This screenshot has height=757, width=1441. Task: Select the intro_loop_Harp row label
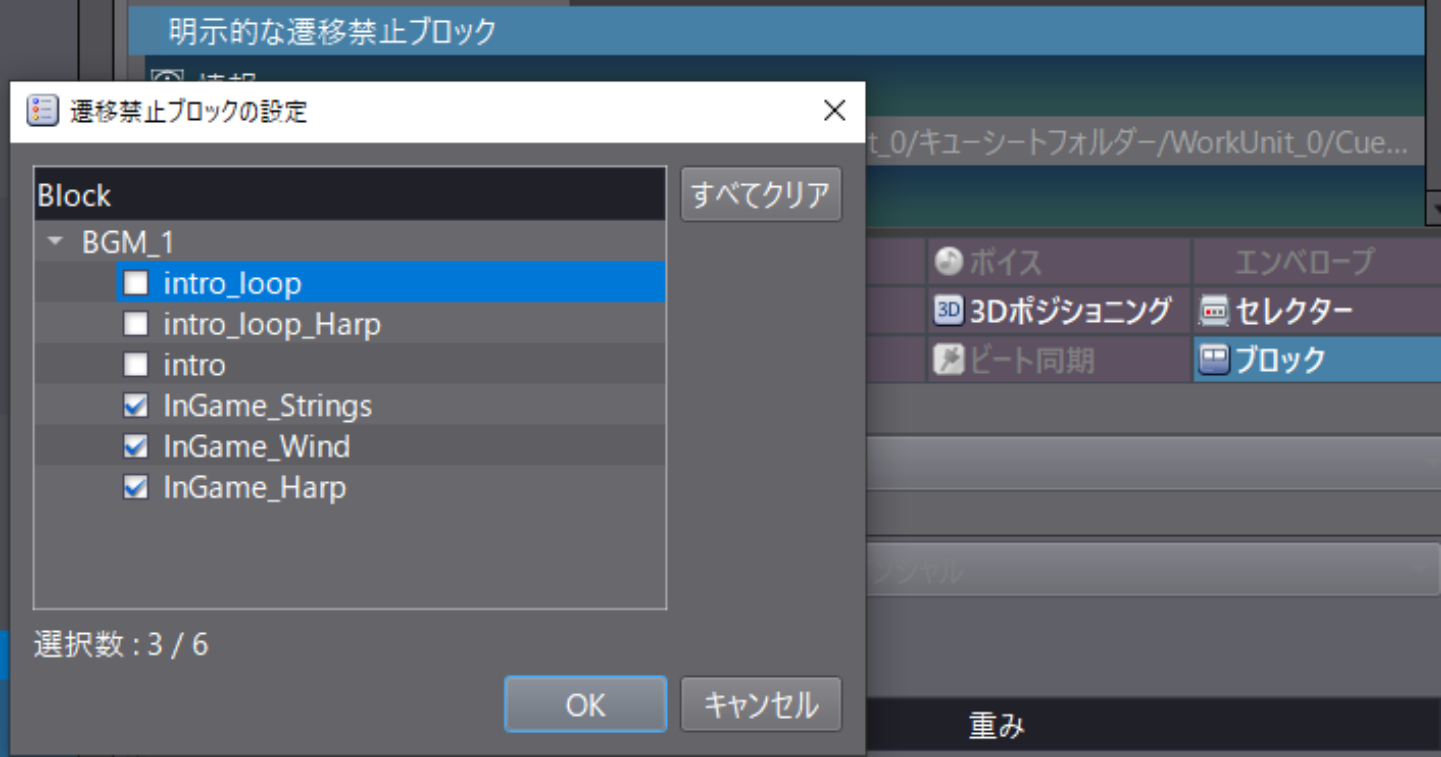tap(272, 325)
